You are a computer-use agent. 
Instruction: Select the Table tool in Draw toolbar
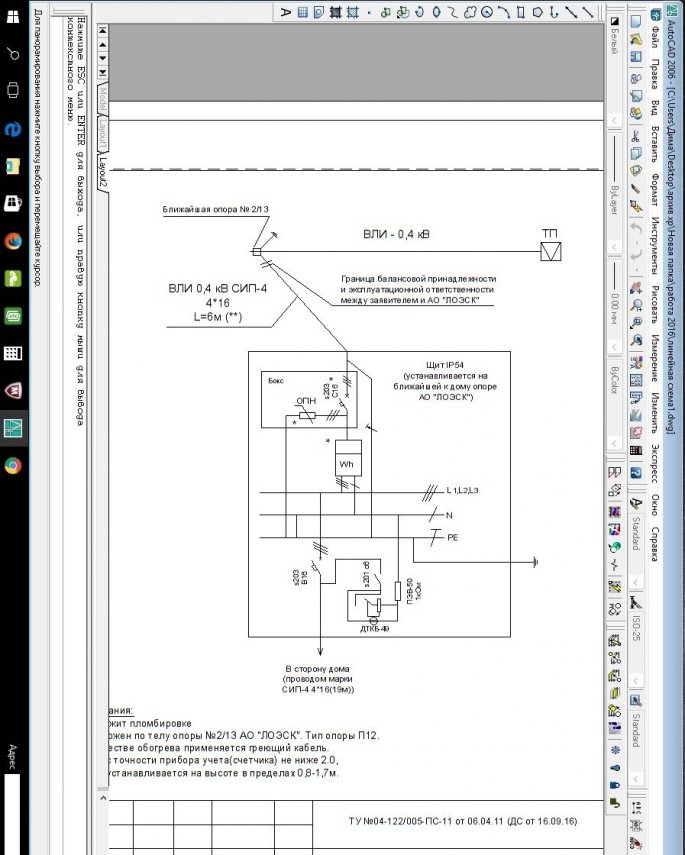coord(303,11)
